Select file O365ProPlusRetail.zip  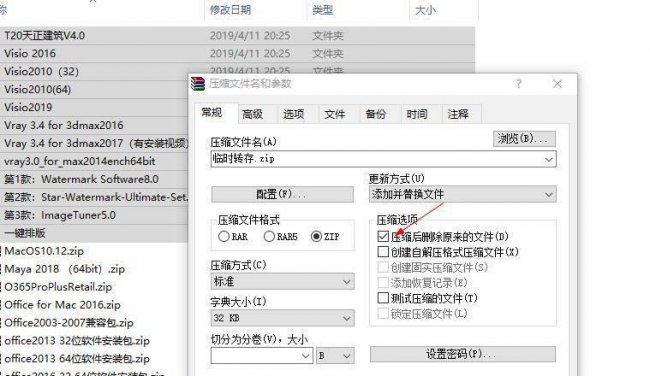[x=58, y=287]
